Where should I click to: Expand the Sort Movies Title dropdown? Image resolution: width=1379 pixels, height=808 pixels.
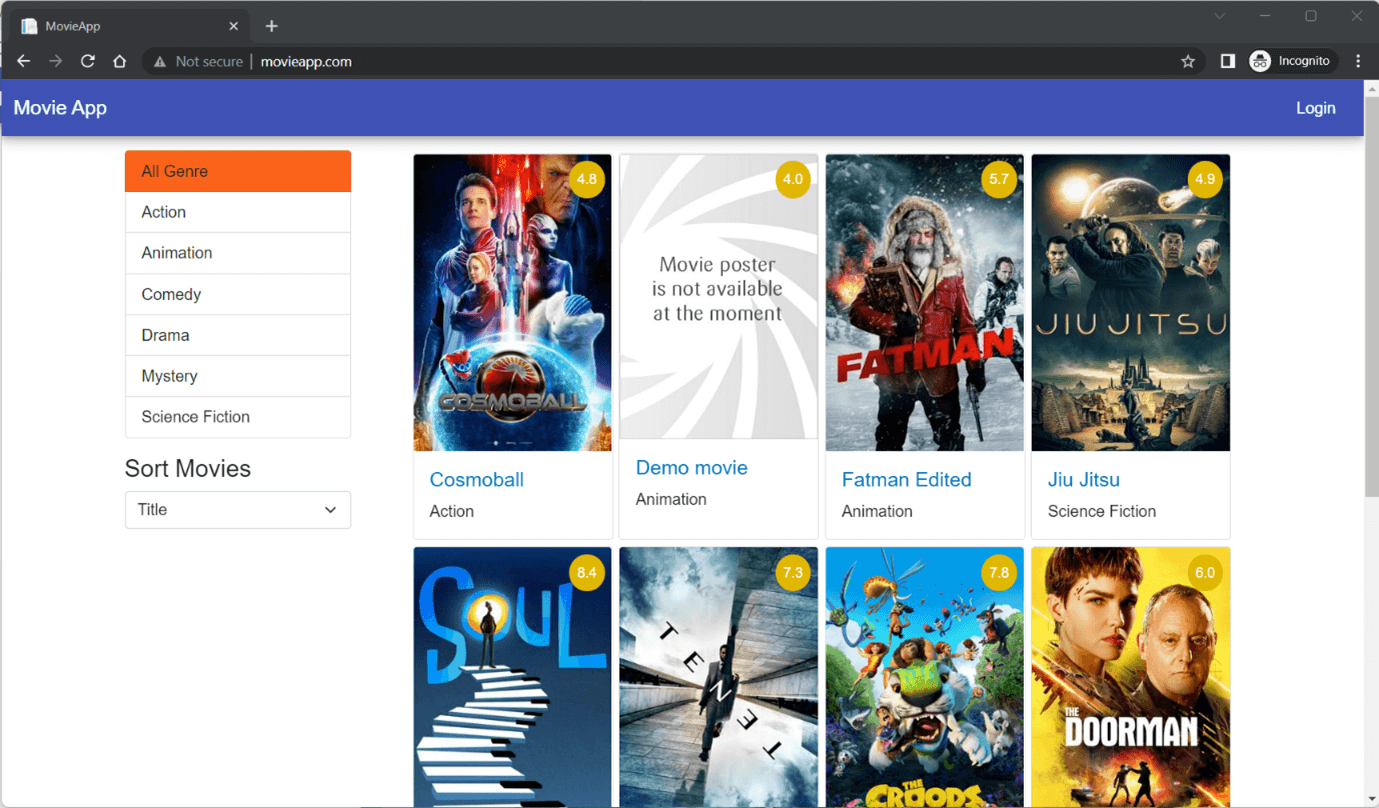click(238, 510)
